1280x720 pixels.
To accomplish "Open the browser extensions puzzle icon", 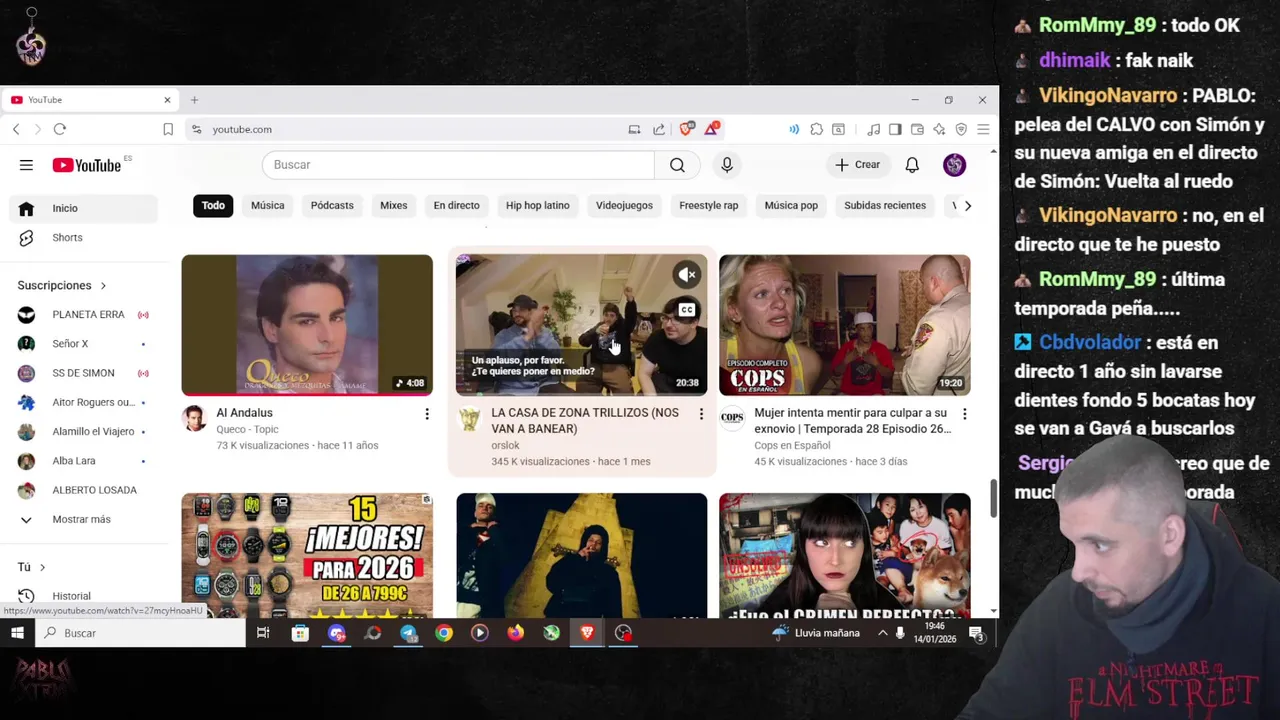I will pyautogui.click(x=817, y=129).
